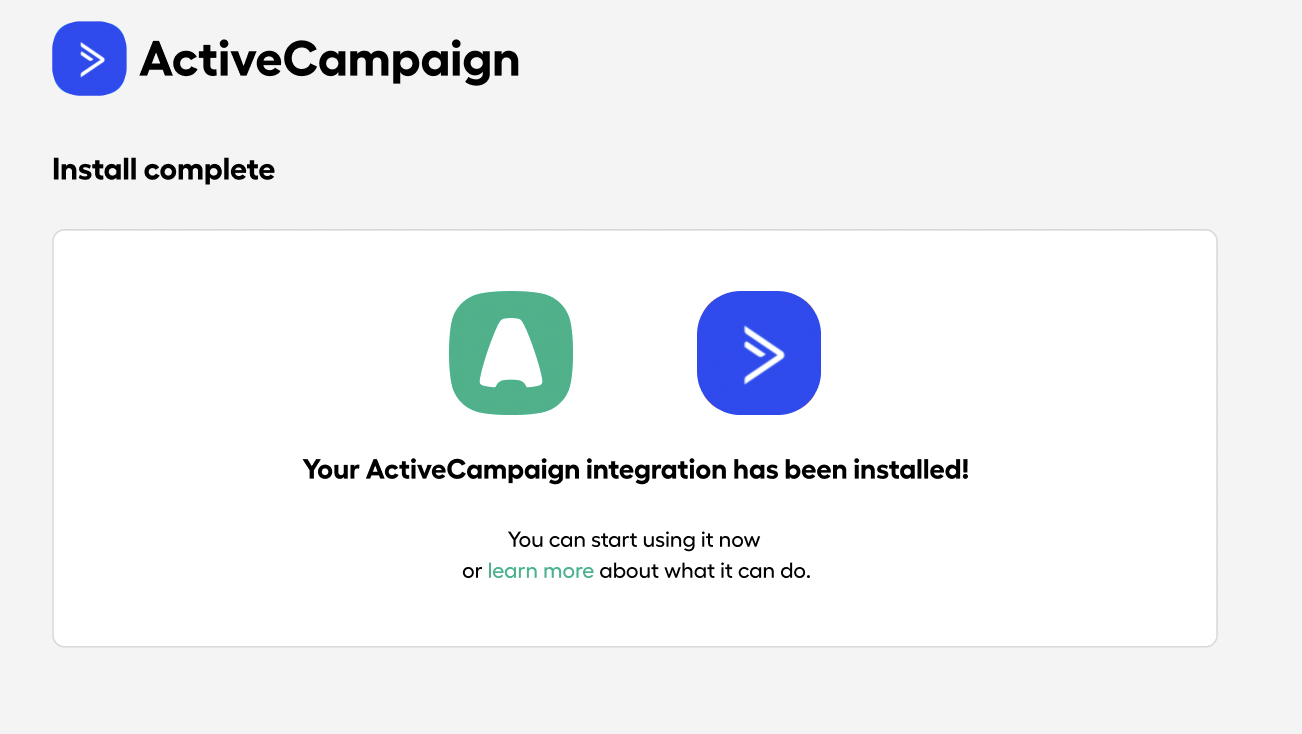Click the 'integration has been installed!' headline
Screen dimensions: 1302x734
click(777, 469)
